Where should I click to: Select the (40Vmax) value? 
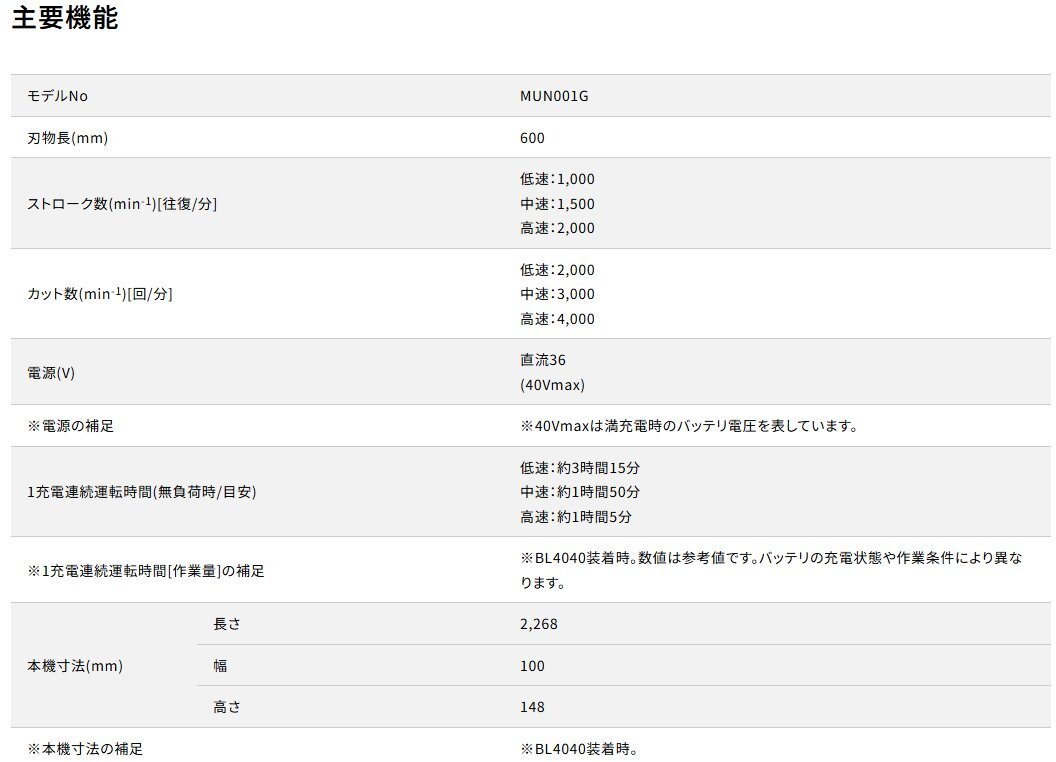tap(552, 385)
